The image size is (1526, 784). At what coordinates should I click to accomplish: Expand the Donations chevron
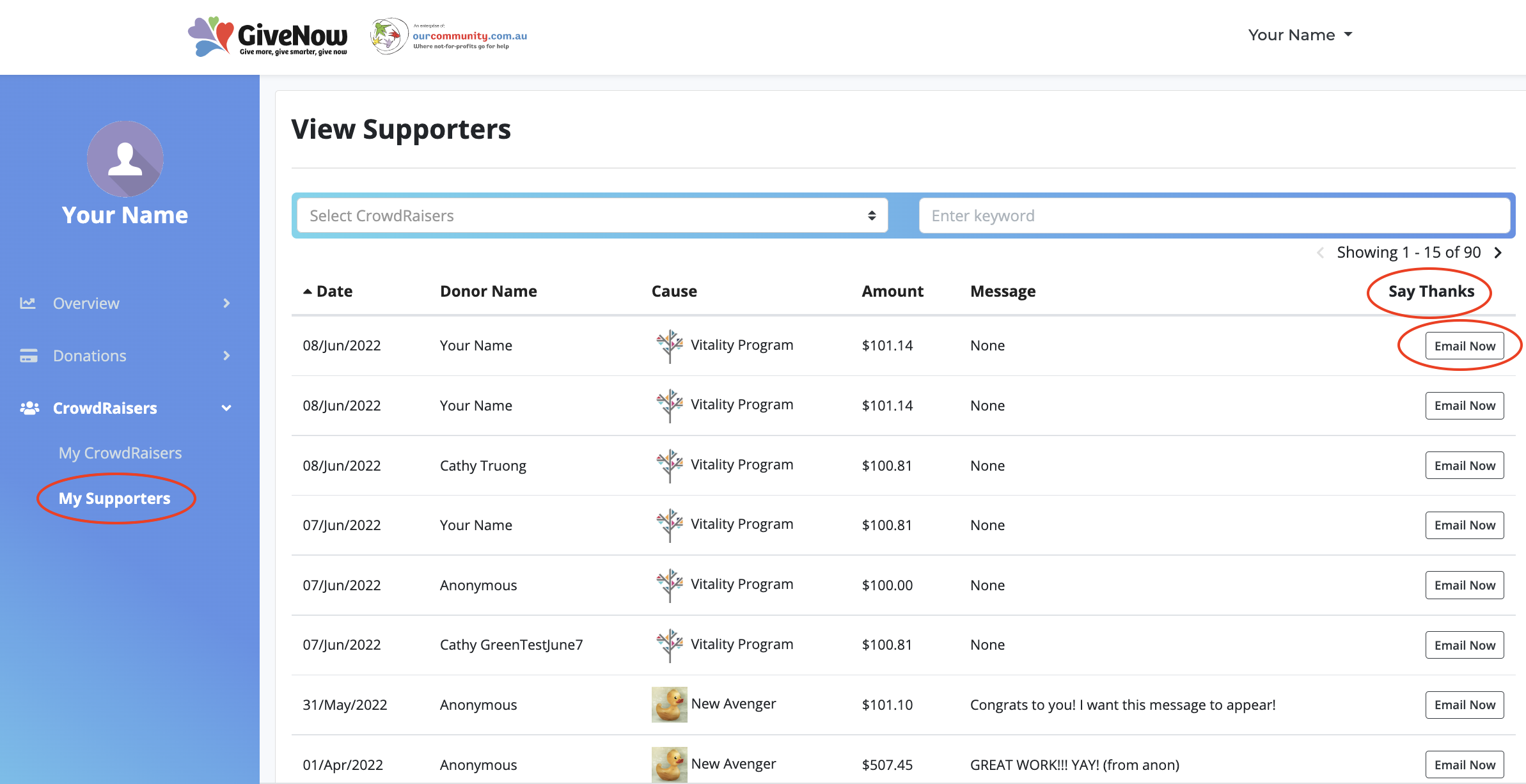[226, 356]
